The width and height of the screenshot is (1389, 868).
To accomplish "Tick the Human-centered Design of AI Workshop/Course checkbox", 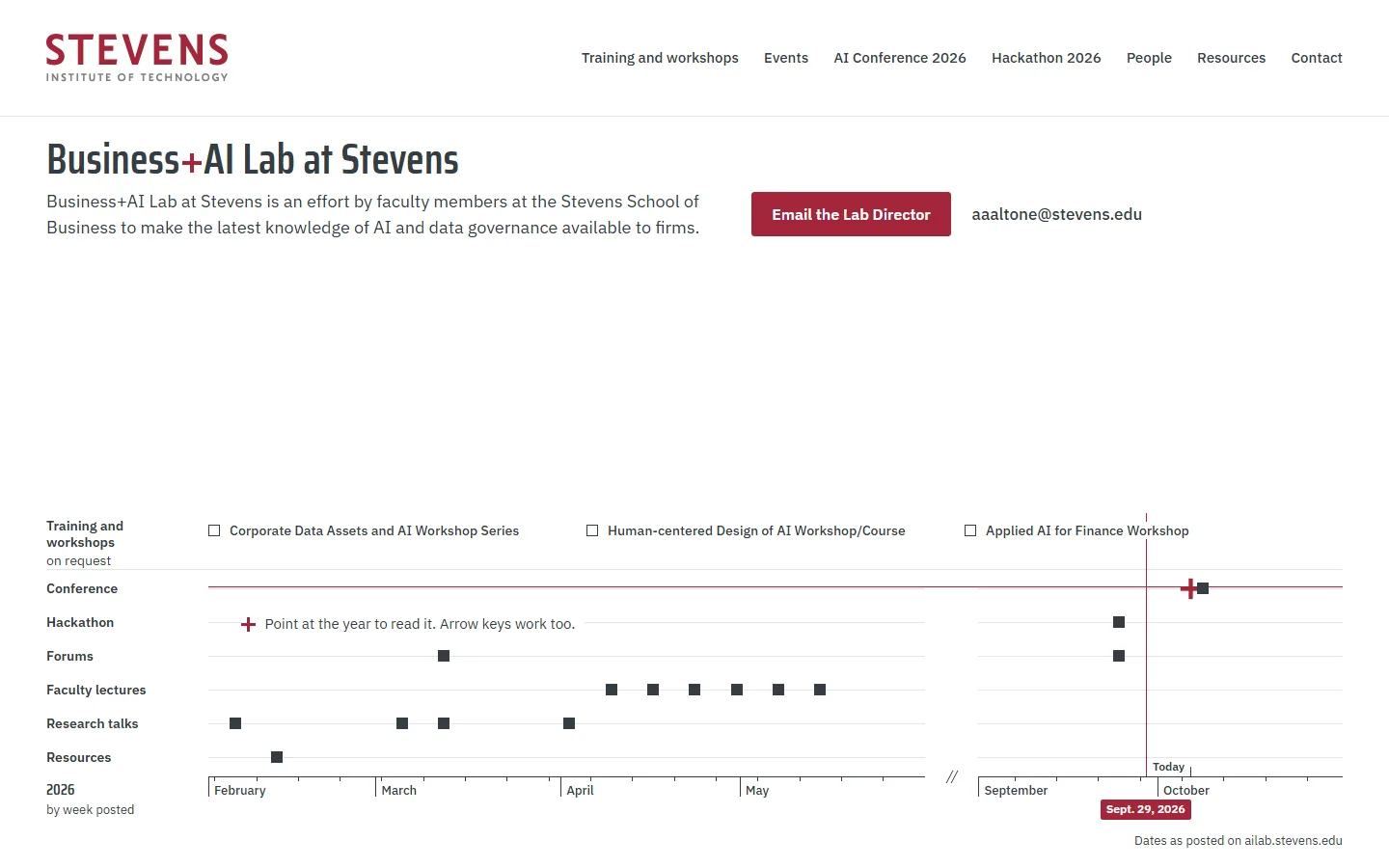I will 592,530.
